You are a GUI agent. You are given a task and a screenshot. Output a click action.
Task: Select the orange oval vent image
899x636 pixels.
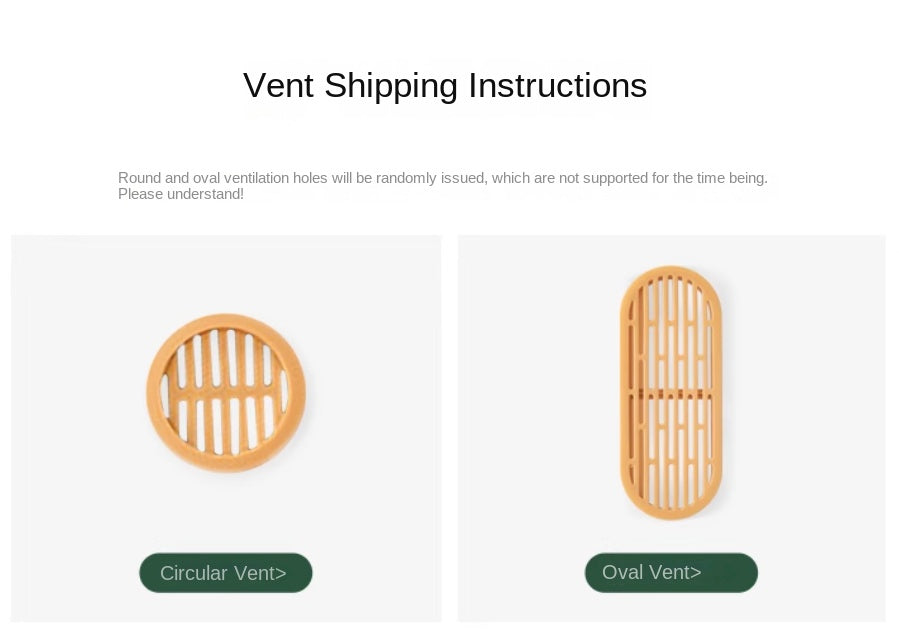pos(671,392)
